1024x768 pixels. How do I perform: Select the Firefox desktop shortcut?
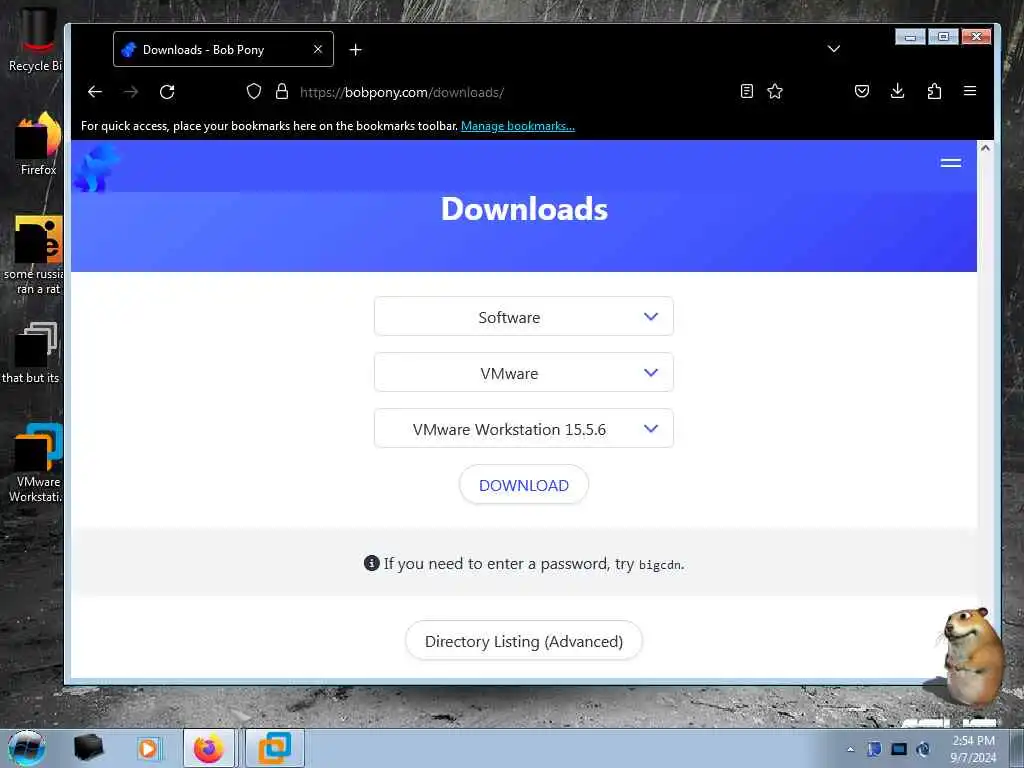(x=38, y=144)
